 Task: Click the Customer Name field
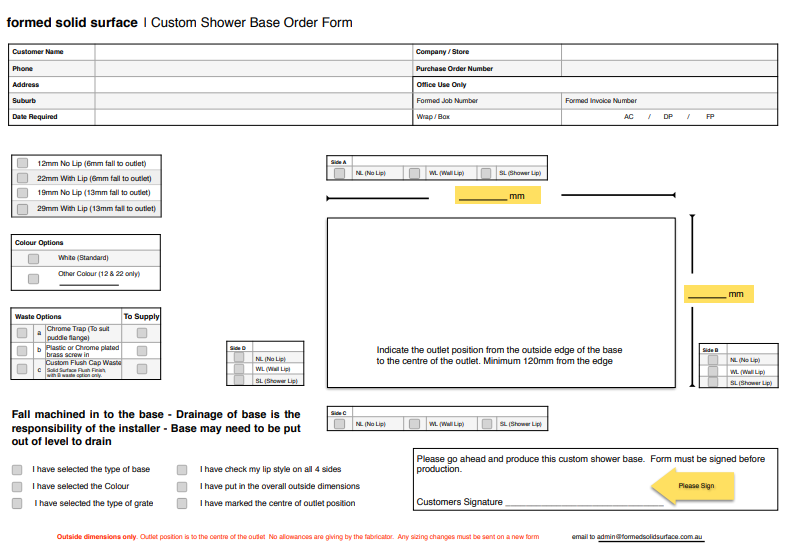[x=253, y=52]
